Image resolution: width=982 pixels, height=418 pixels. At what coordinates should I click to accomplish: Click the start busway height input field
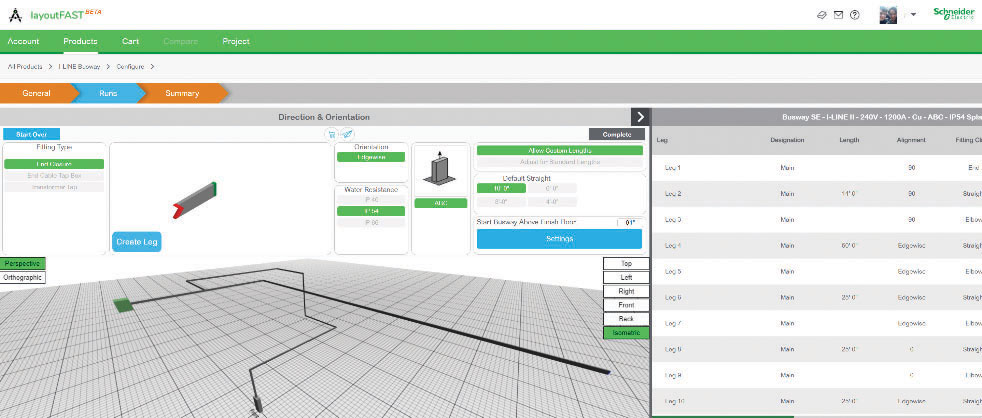click(630, 222)
